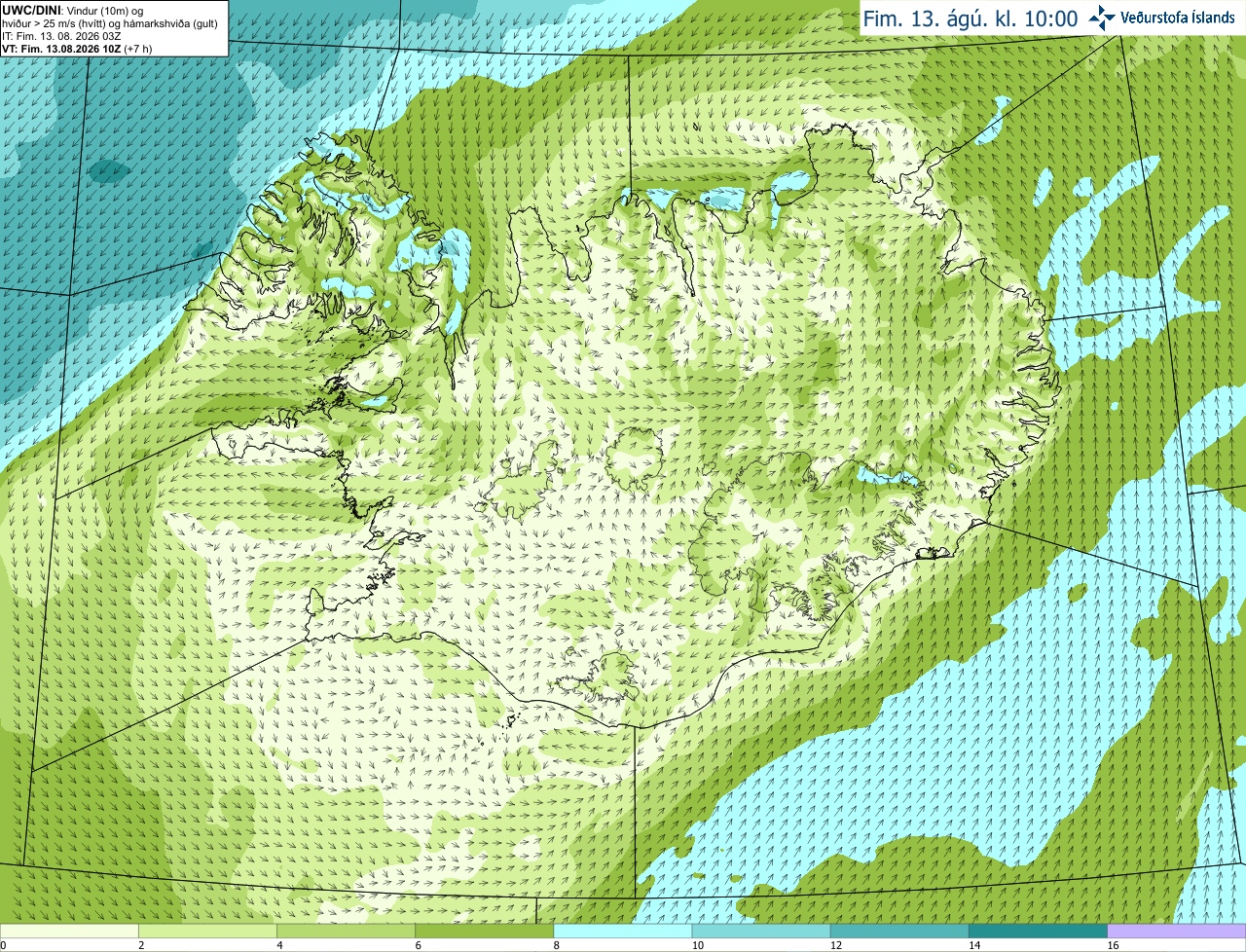Viewport: 1246px width, 952px height.
Task: Click the Veðurstofa Íslands name text
Action: [1177, 18]
